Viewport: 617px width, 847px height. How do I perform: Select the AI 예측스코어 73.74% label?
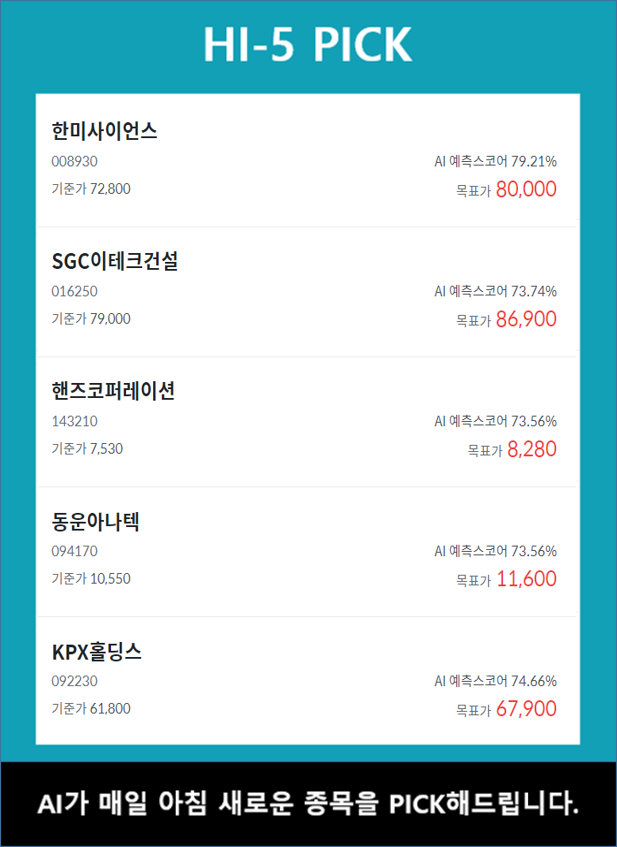(x=495, y=291)
